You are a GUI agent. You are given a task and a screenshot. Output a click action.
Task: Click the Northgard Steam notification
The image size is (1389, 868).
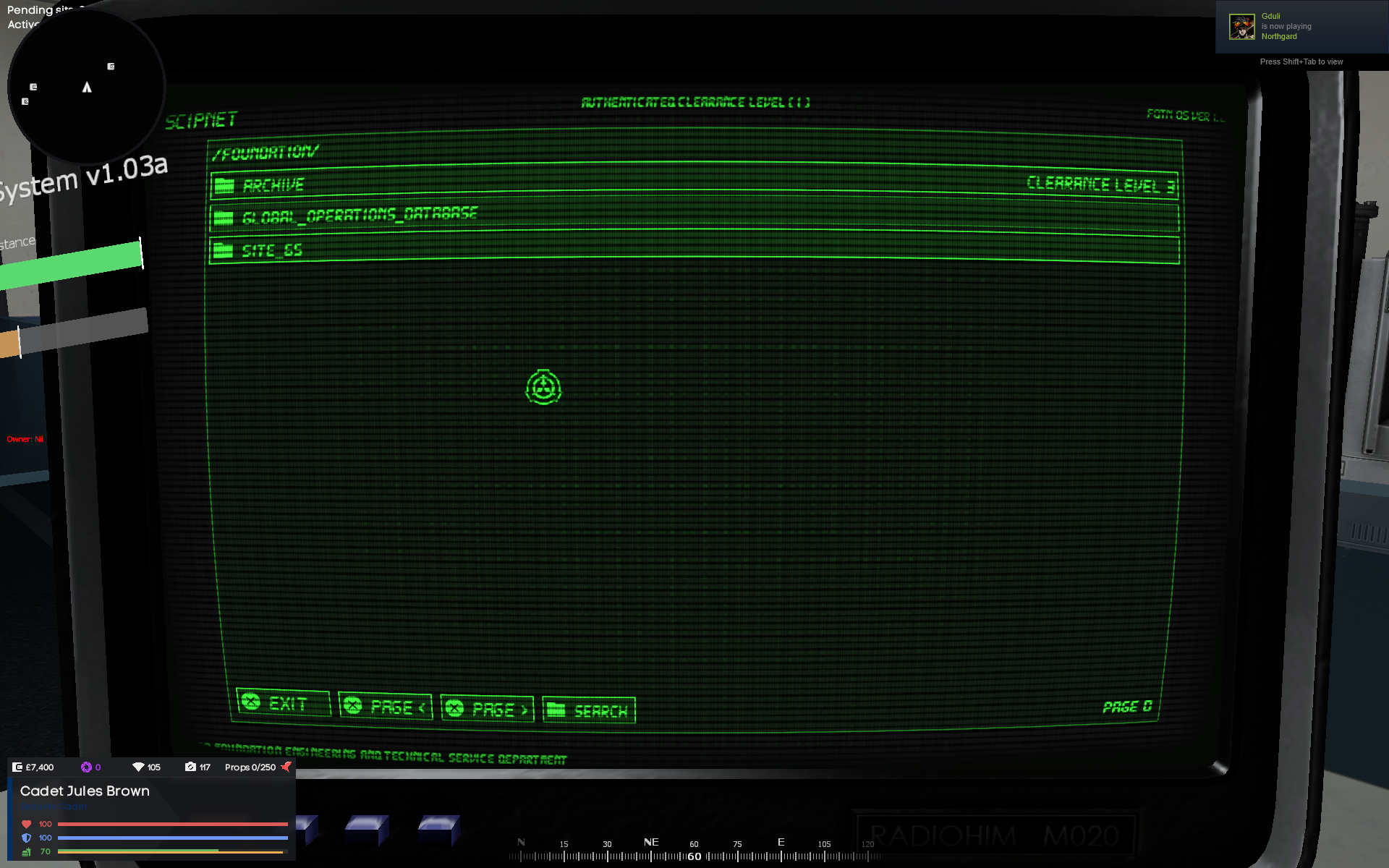coord(1302,27)
